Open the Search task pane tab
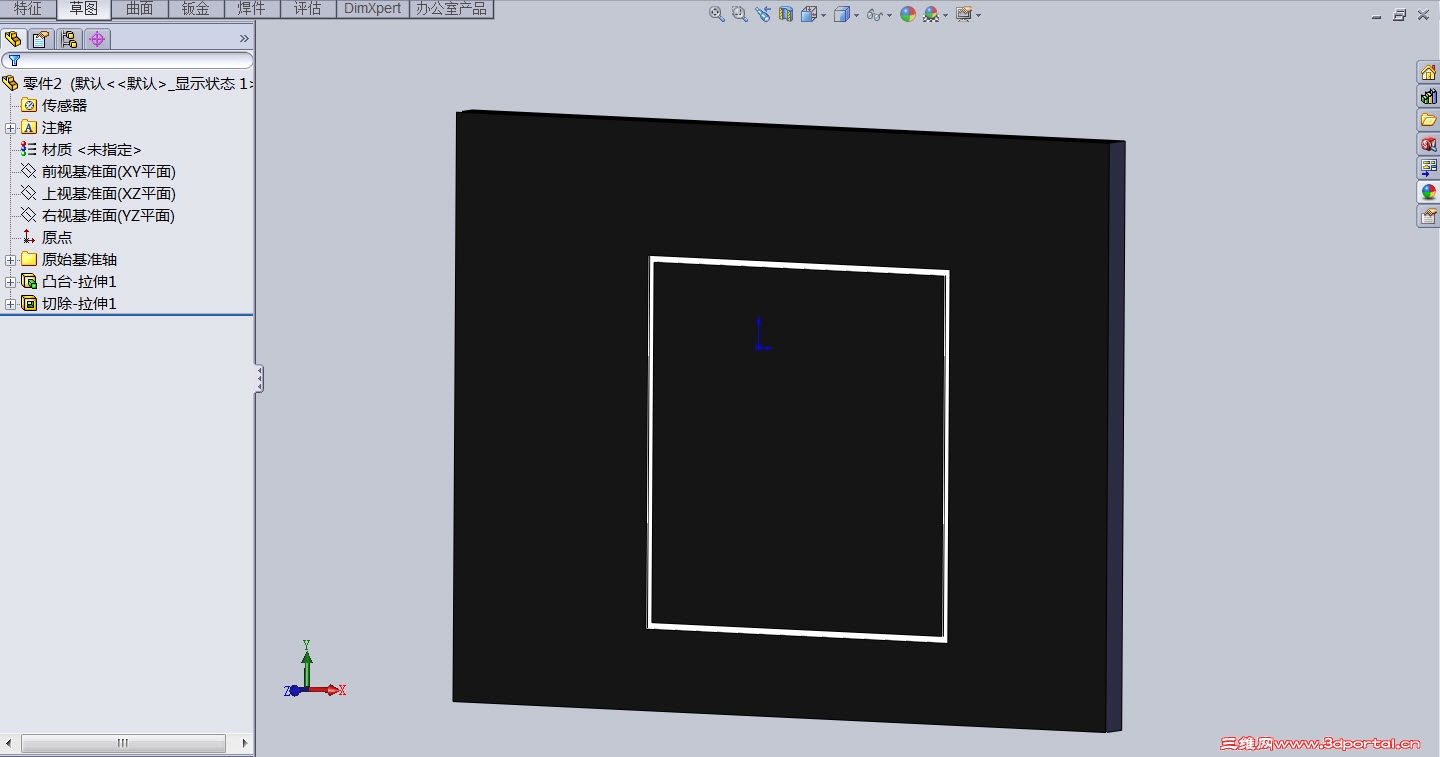The width and height of the screenshot is (1440, 757). pos(1428,144)
